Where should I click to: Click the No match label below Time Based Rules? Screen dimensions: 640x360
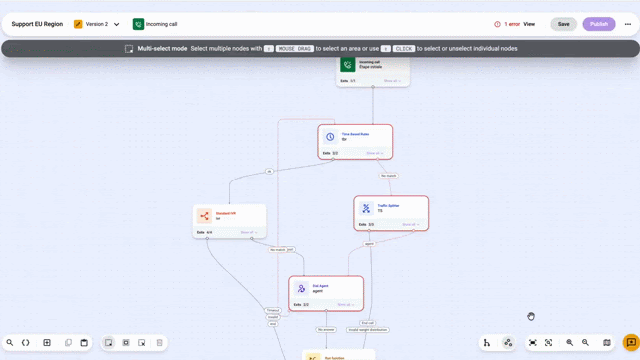[389, 176]
